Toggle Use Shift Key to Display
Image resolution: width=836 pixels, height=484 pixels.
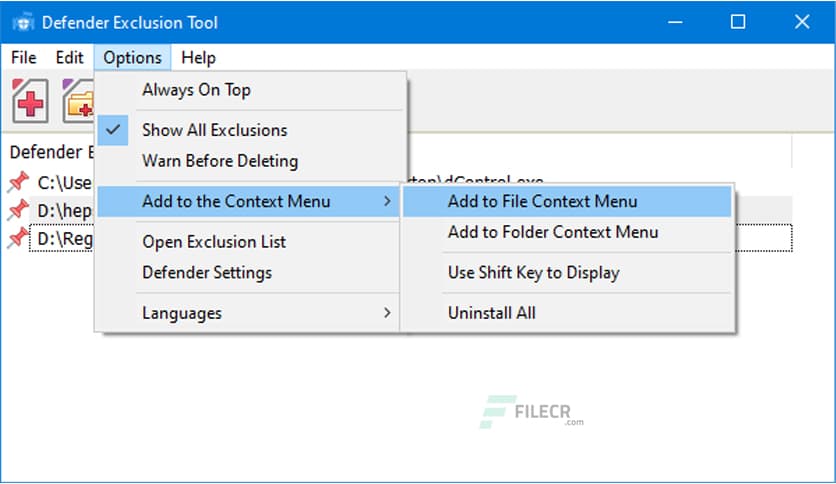click(567, 273)
